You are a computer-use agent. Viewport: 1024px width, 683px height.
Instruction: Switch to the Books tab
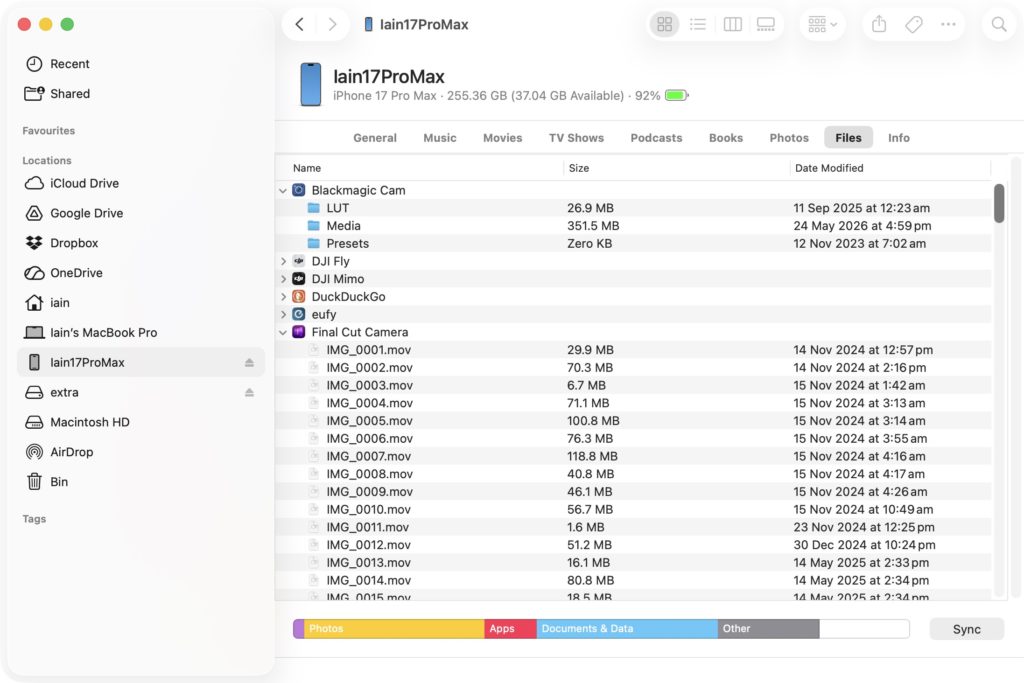(726, 138)
